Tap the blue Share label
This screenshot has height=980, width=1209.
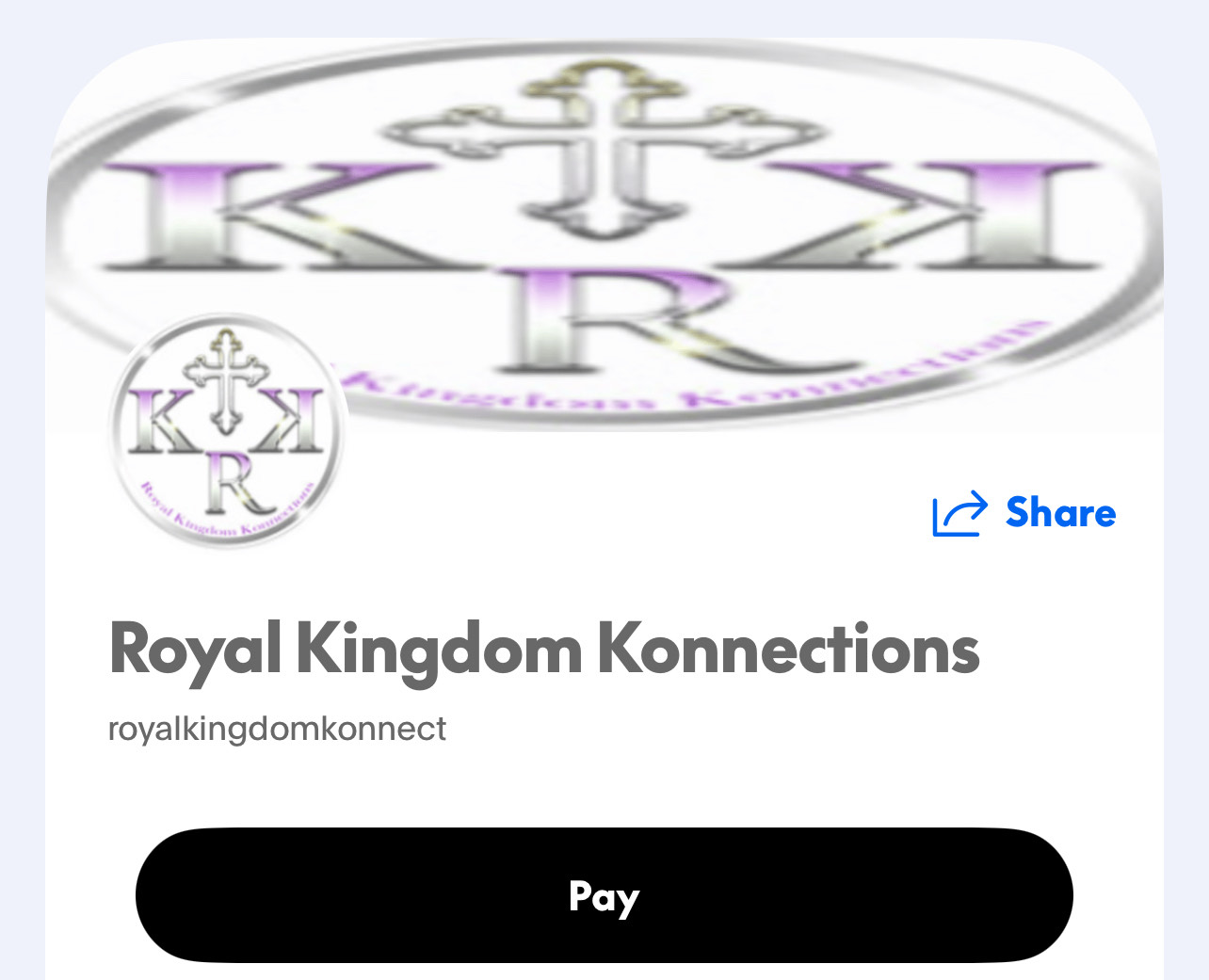1060,513
